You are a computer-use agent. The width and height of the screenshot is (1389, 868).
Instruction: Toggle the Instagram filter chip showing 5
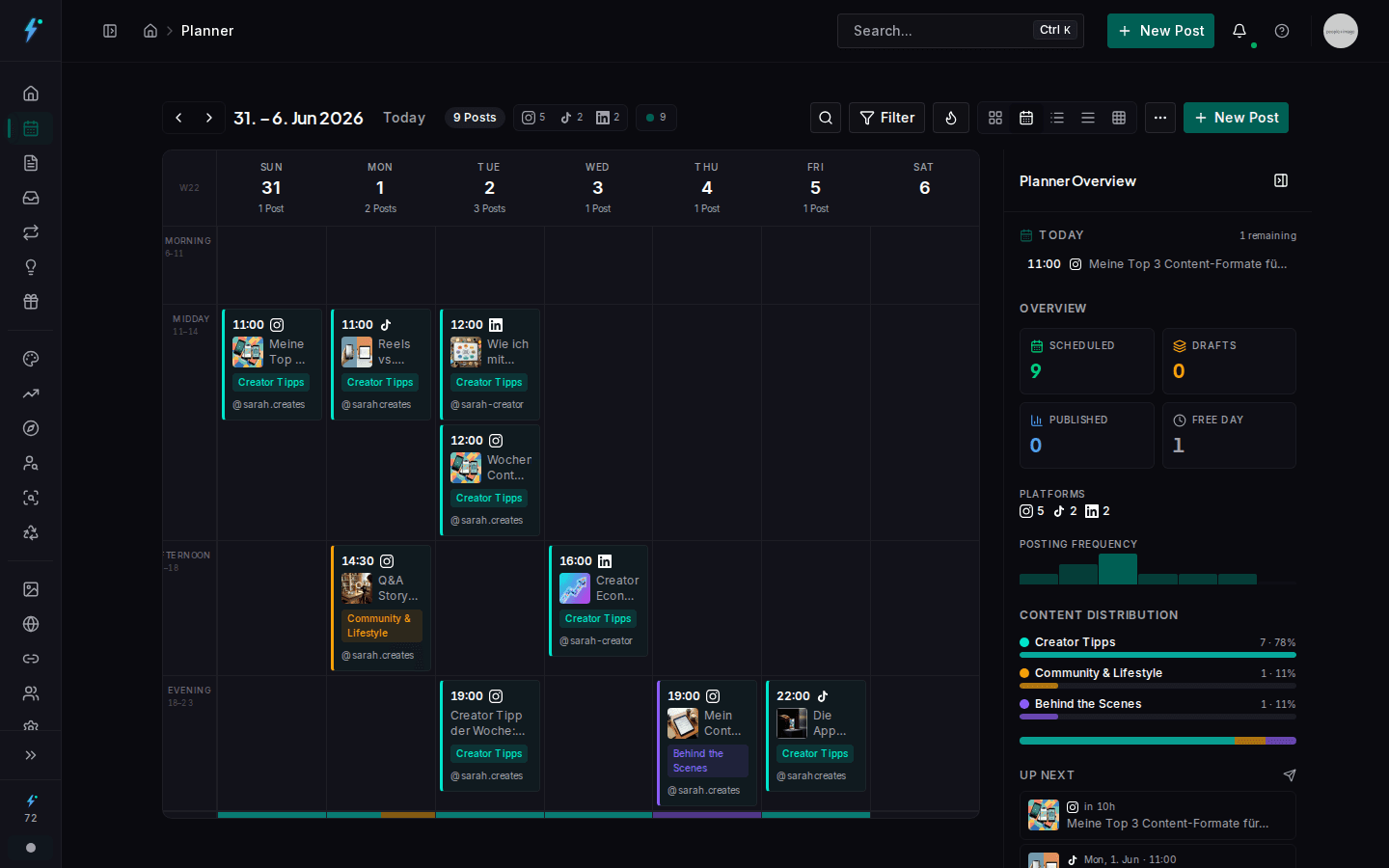(x=533, y=118)
